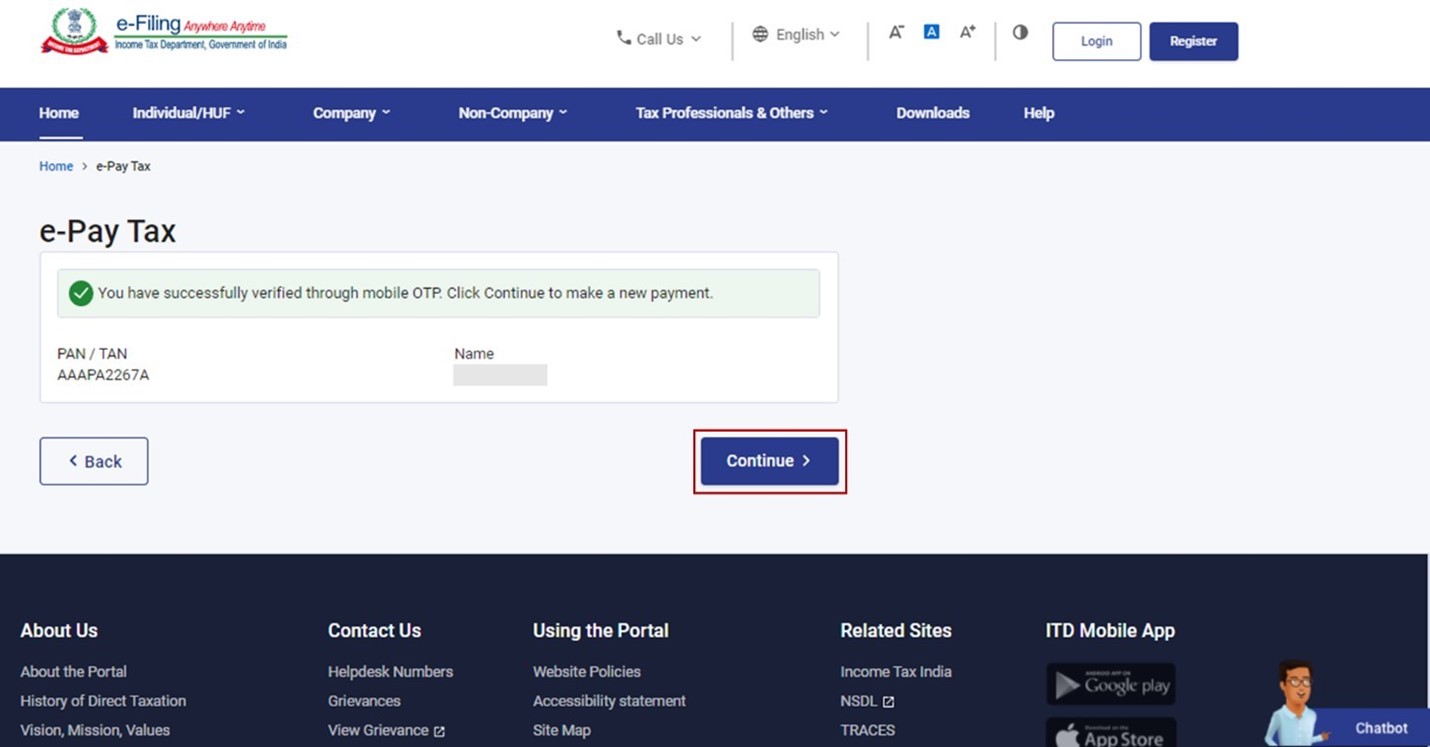Reset font size with the default A icon

pyautogui.click(x=931, y=32)
